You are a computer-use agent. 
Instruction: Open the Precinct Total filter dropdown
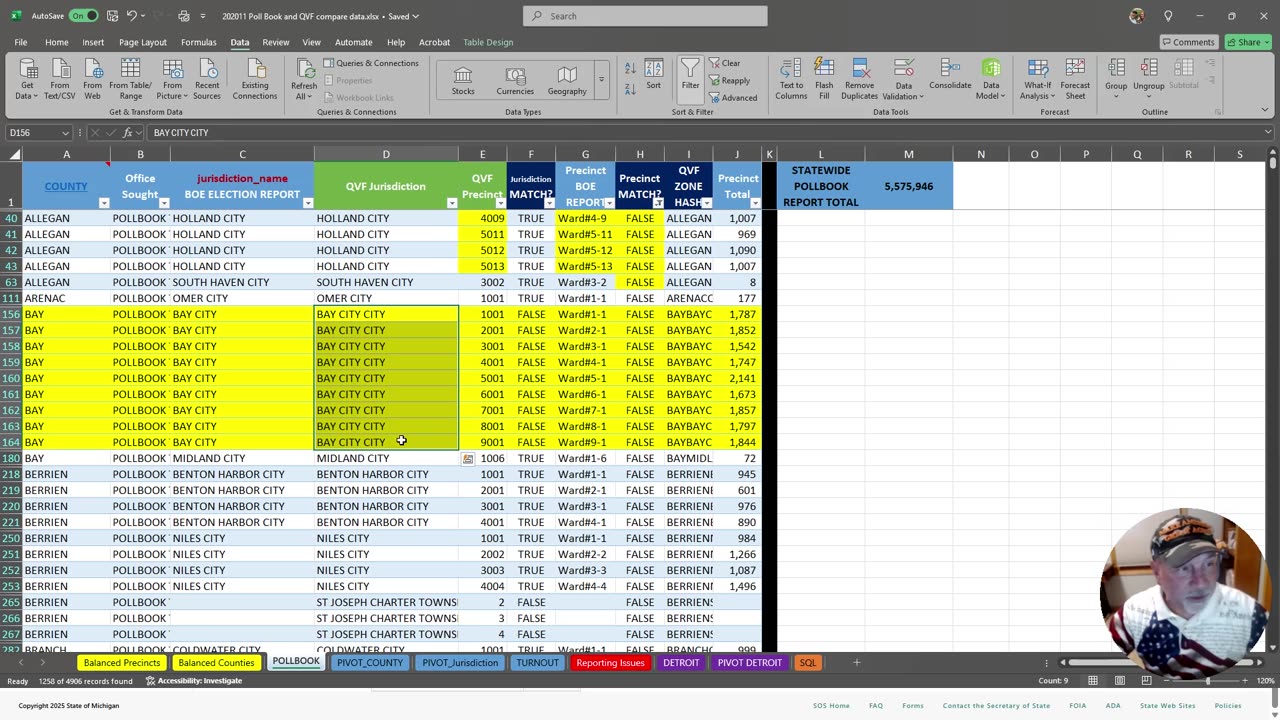coord(755,203)
